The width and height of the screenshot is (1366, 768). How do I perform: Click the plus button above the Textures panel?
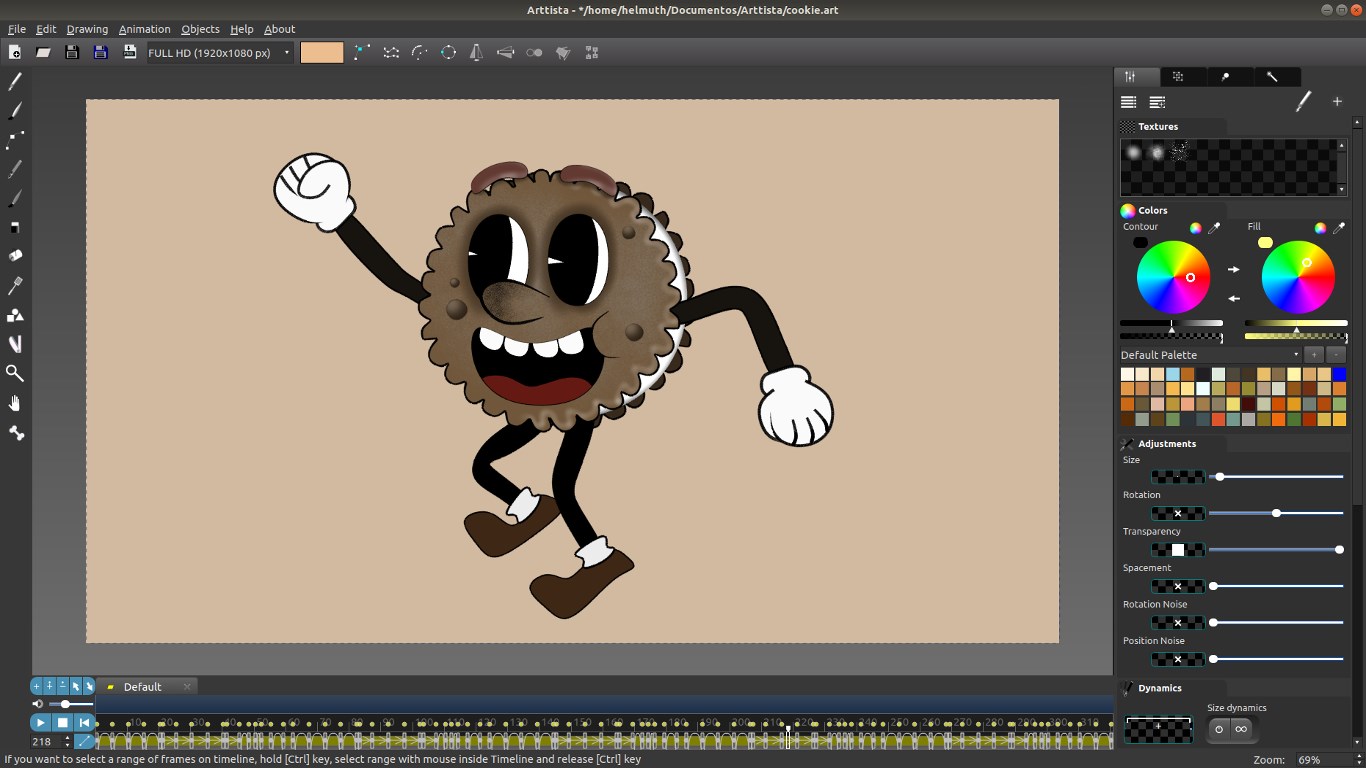click(1337, 101)
